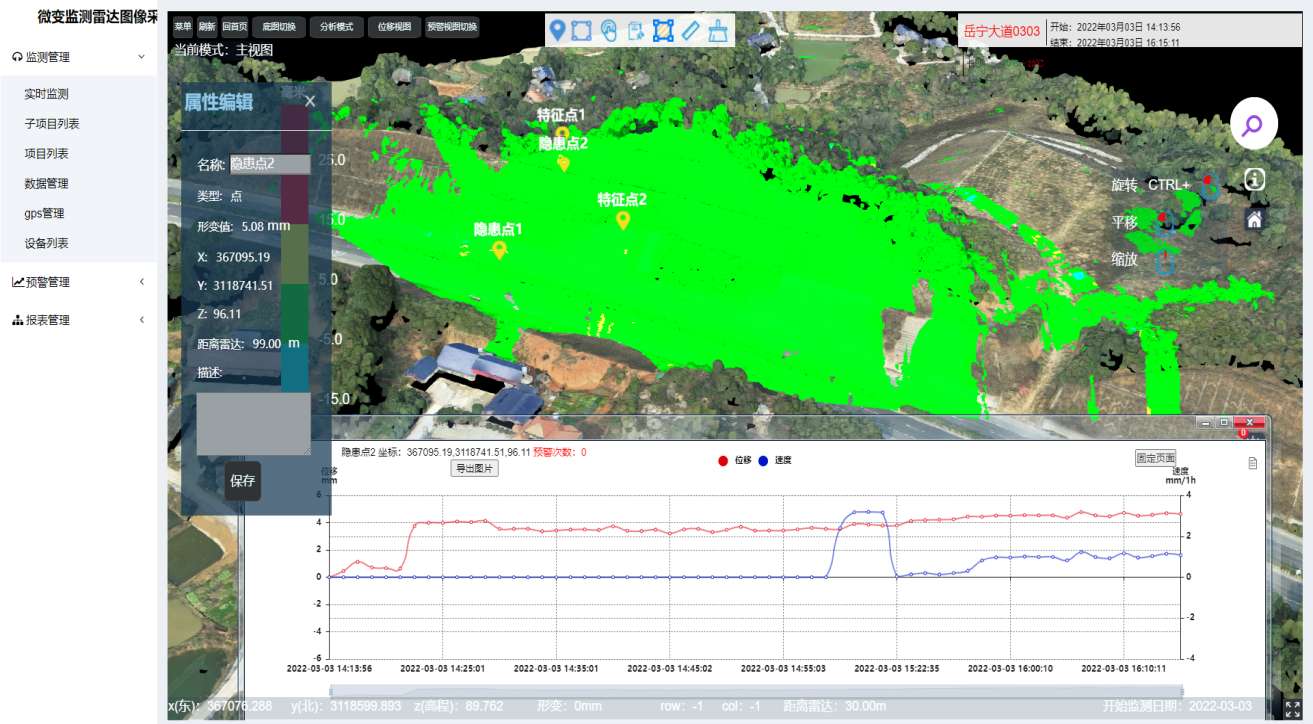Open 数据管理 sidebar item

(47, 184)
